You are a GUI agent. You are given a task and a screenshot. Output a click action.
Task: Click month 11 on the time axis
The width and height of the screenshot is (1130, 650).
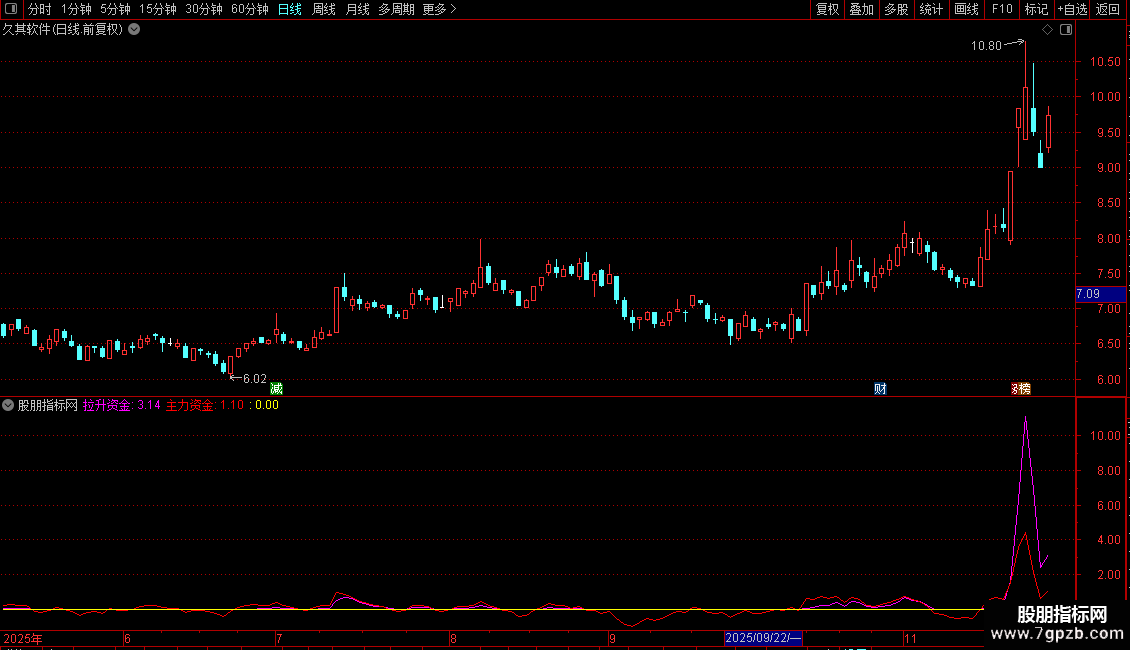(x=910, y=638)
